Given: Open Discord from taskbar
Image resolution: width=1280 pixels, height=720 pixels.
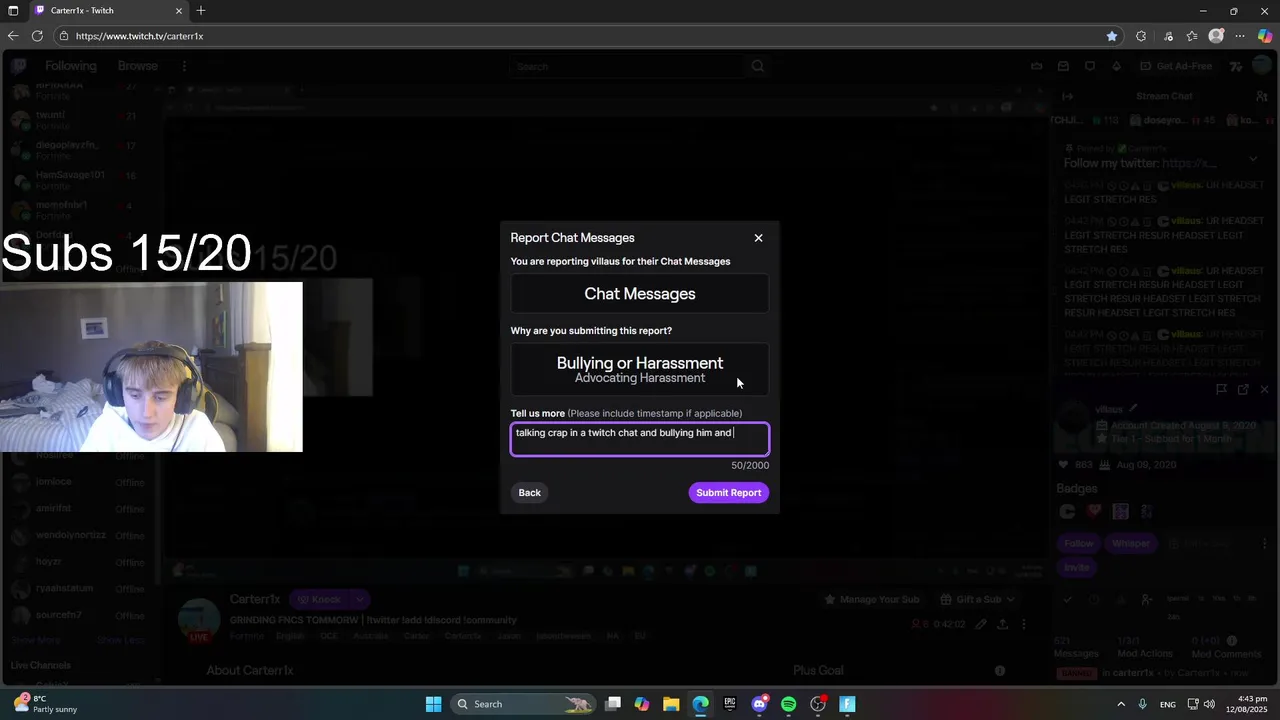Looking at the screenshot, I should click(759, 704).
